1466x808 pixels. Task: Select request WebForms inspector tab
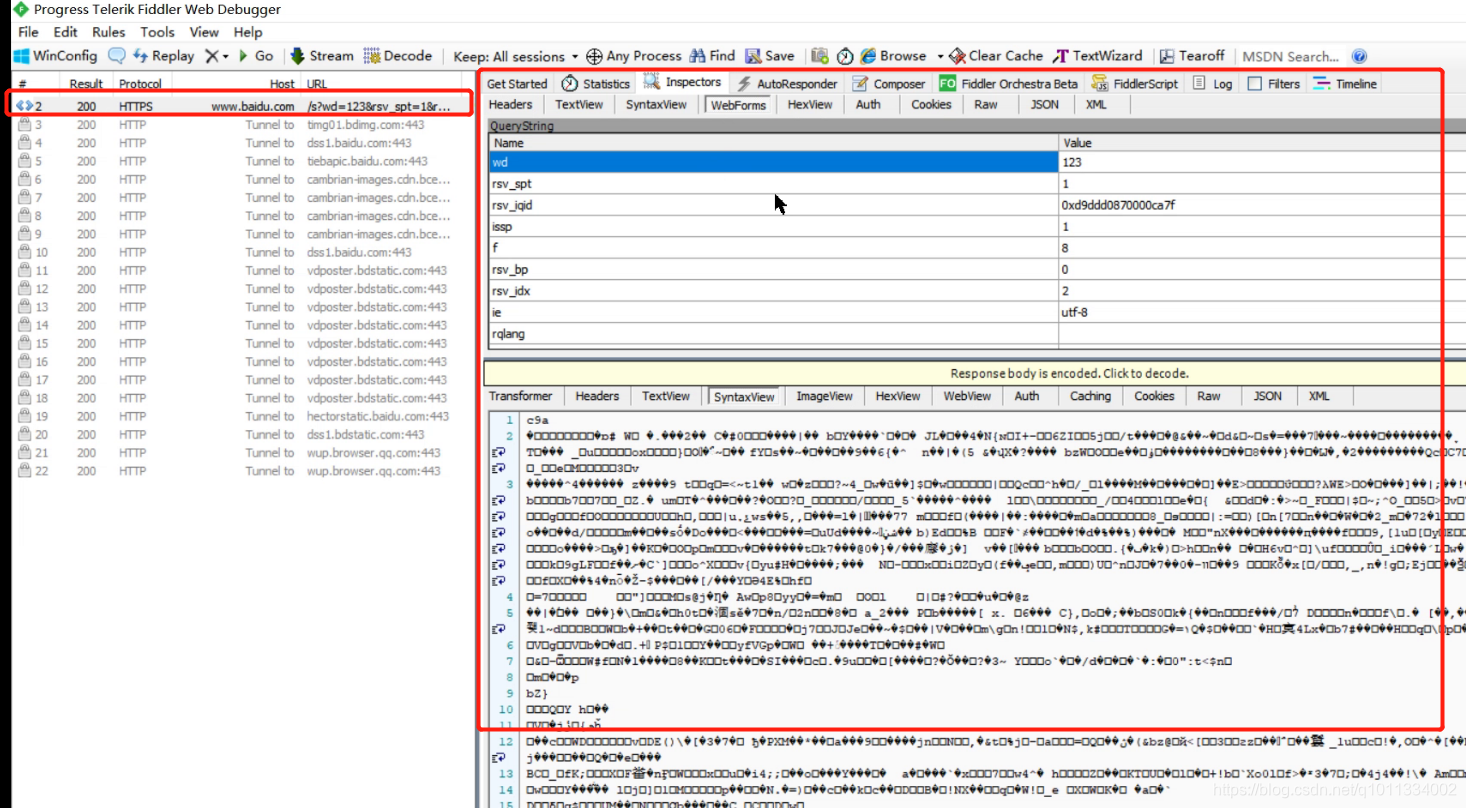point(738,104)
